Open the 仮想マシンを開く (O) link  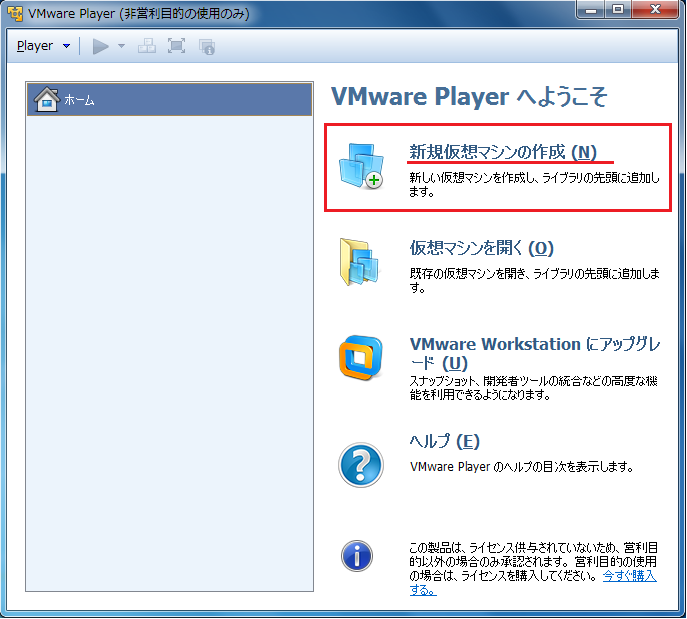(x=481, y=248)
